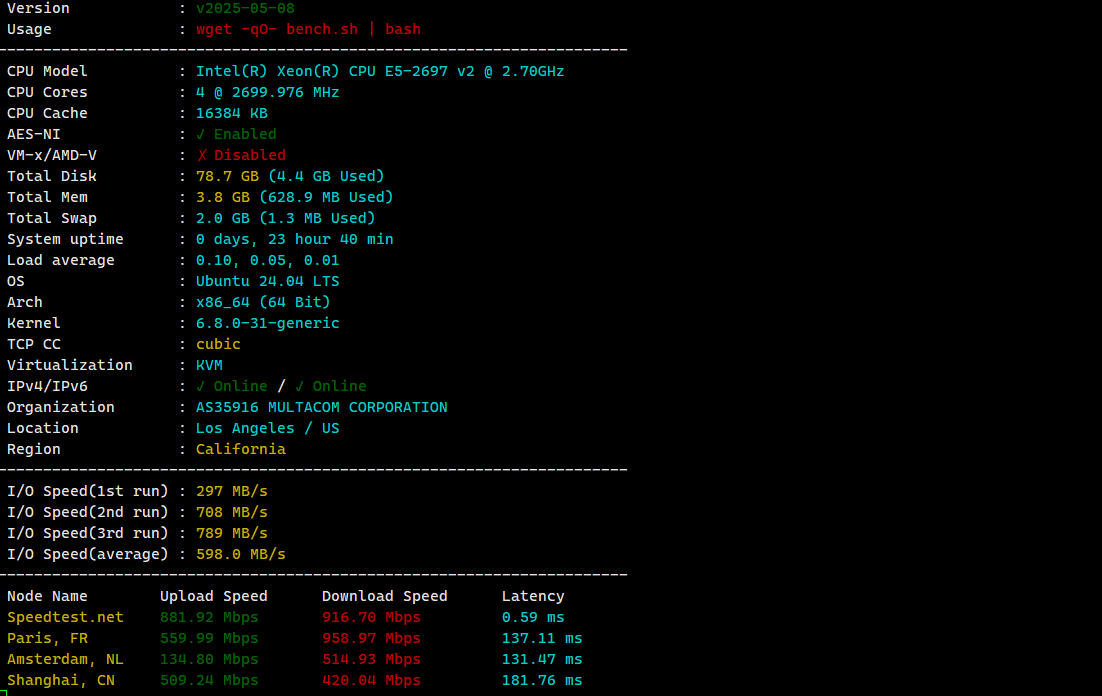Click the Intel Xeon CPU model value
The image size is (1102, 696).
[380, 71]
